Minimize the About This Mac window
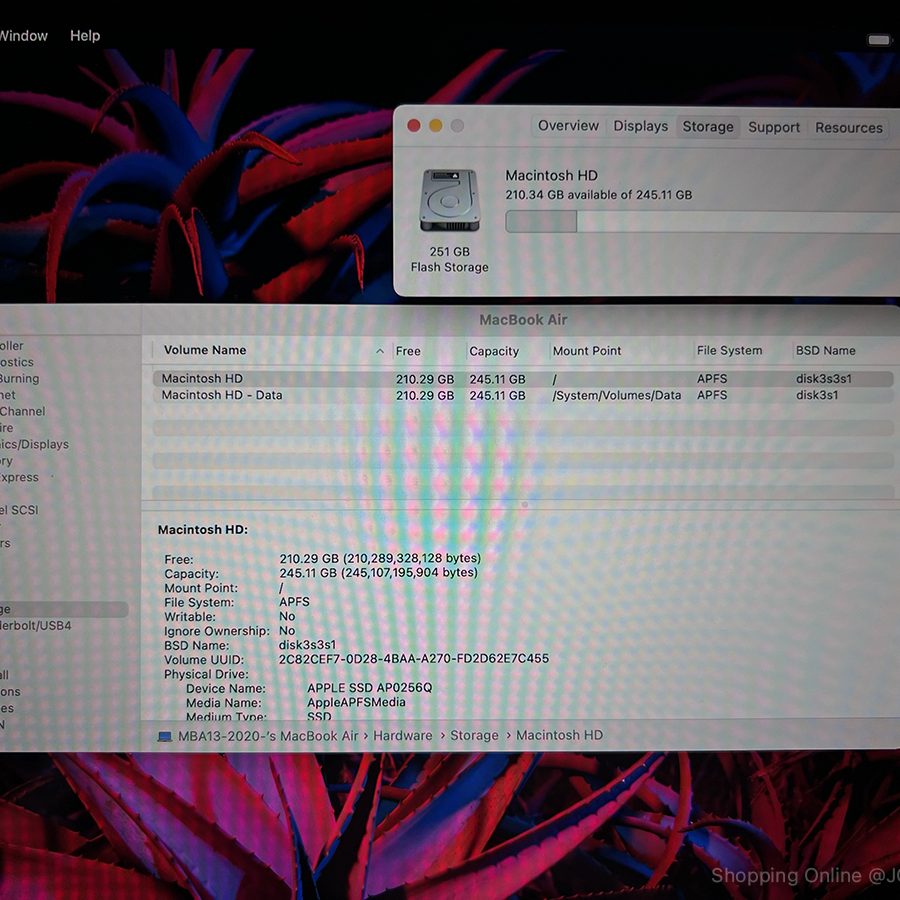 coord(436,125)
